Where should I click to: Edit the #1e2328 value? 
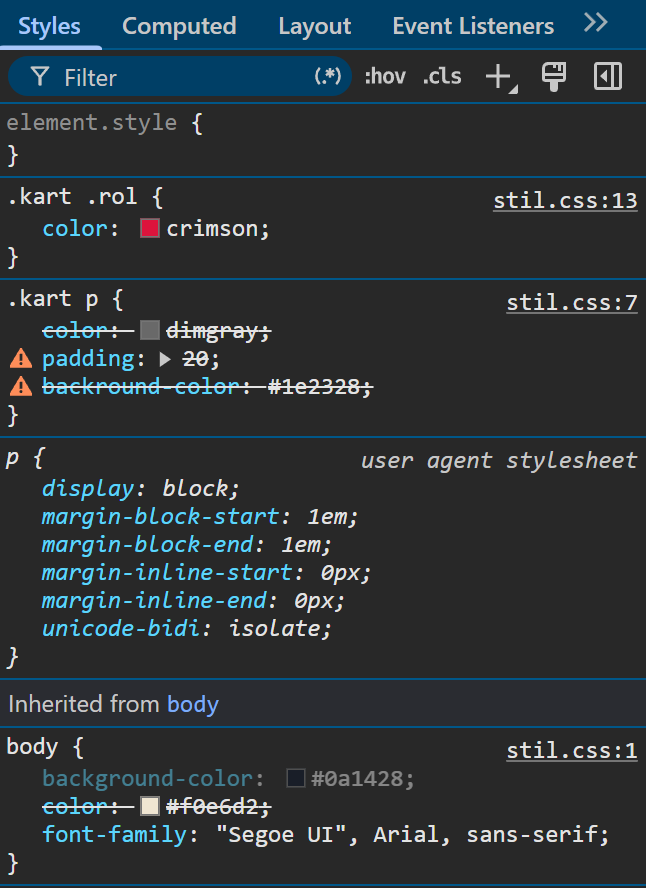pyautogui.click(x=313, y=387)
